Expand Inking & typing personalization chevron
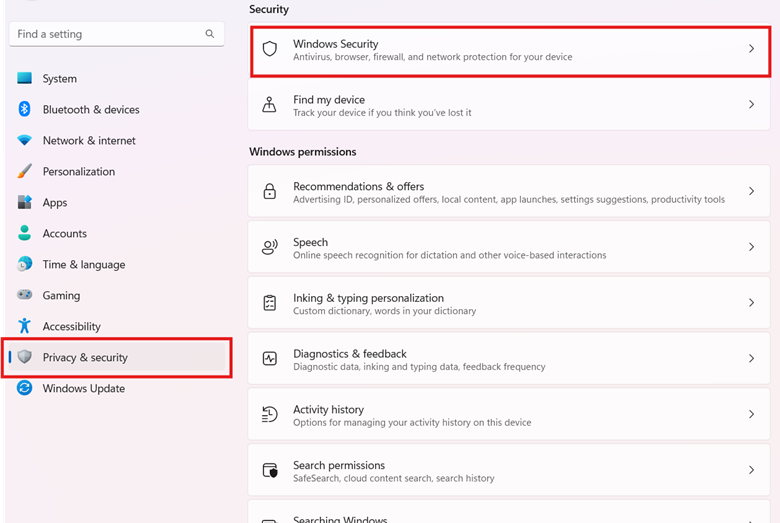 pos(751,302)
